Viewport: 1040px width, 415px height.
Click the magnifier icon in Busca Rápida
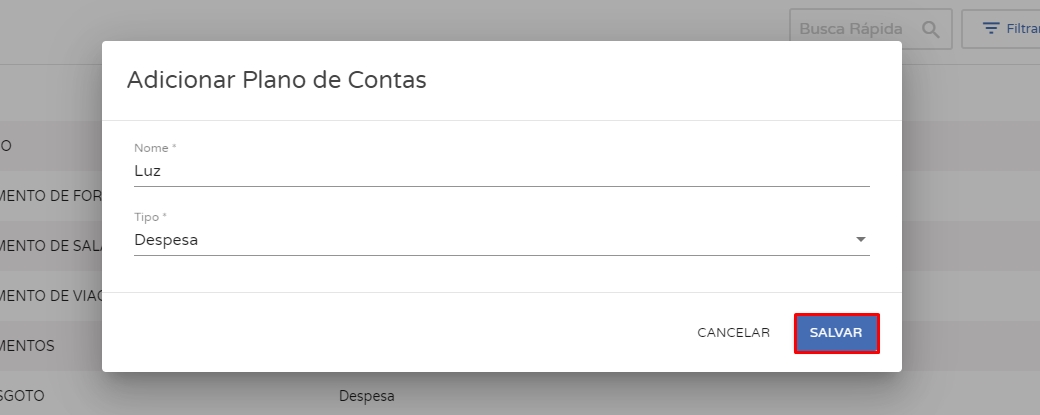point(930,29)
